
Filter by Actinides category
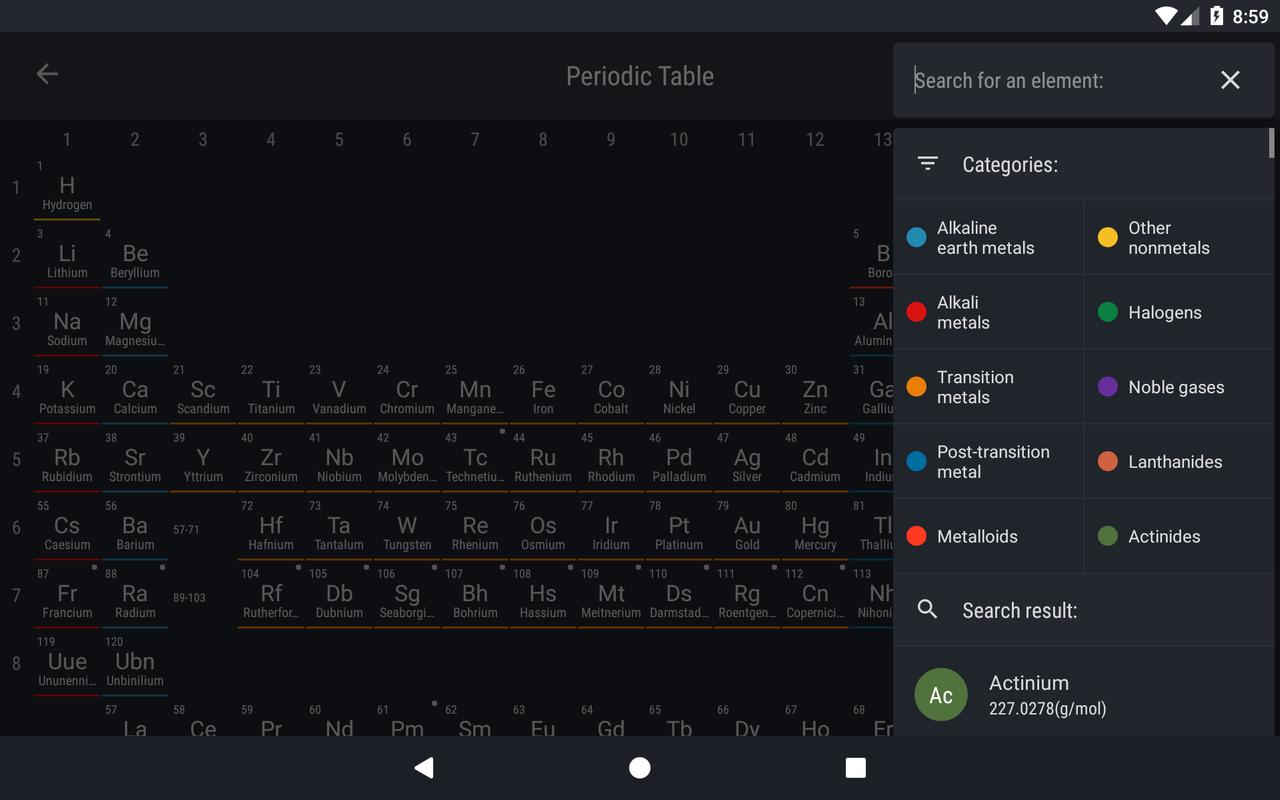(x=1179, y=536)
